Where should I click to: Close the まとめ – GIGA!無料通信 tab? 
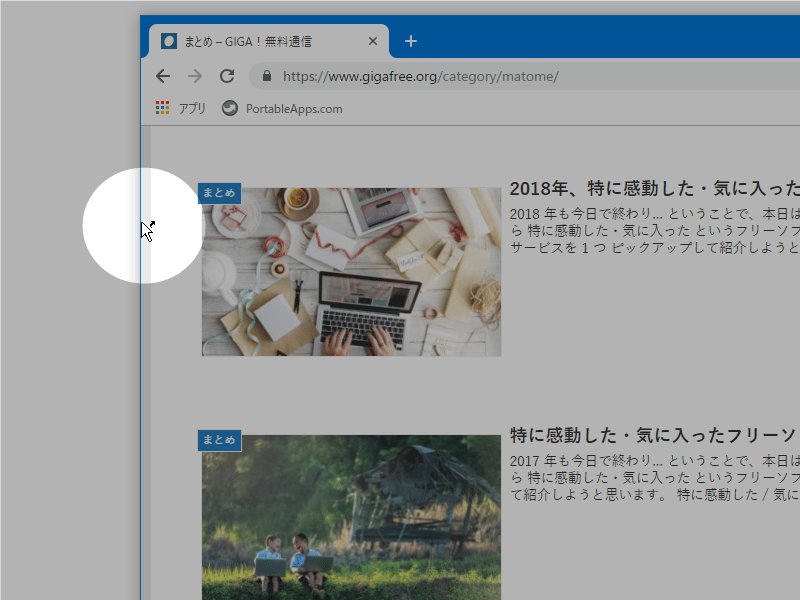(x=373, y=41)
